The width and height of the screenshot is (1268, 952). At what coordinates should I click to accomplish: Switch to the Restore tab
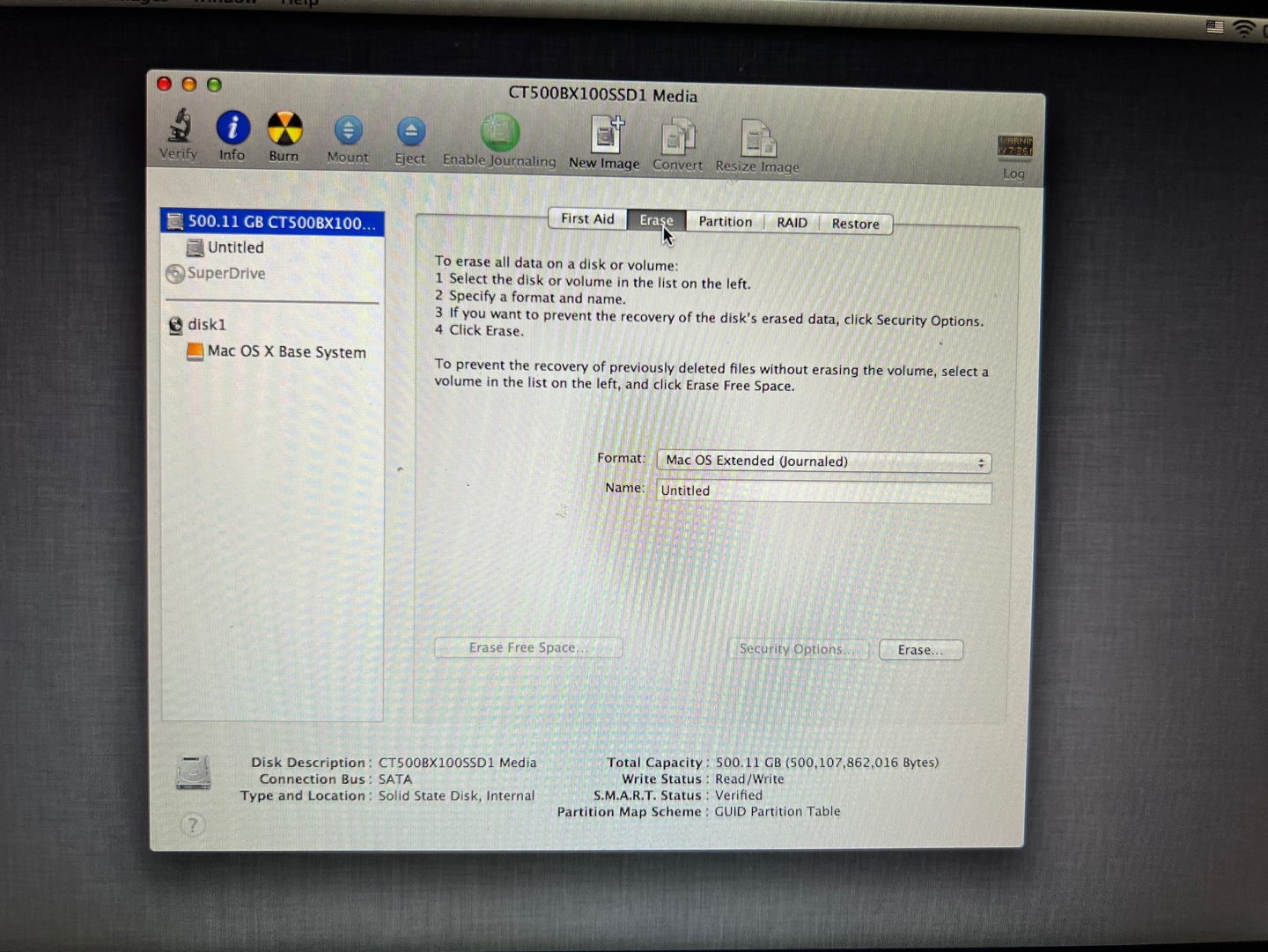856,224
